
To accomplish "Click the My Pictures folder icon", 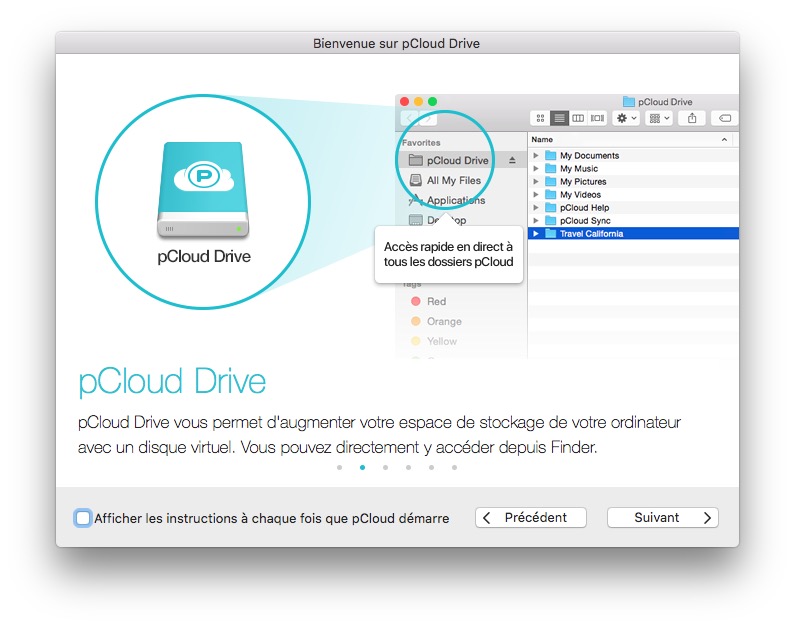I will point(550,181).
